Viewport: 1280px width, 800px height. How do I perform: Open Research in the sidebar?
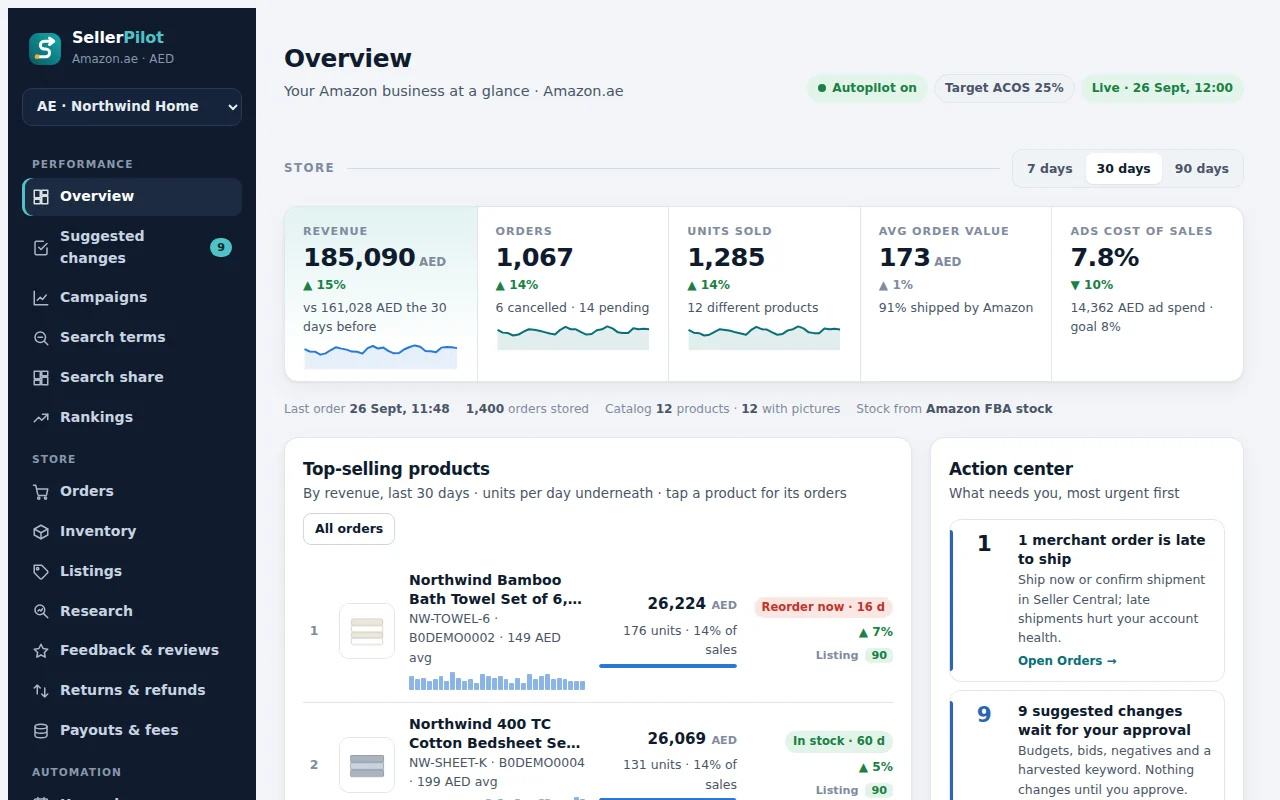pyautogui.click(x=132, y=611)
